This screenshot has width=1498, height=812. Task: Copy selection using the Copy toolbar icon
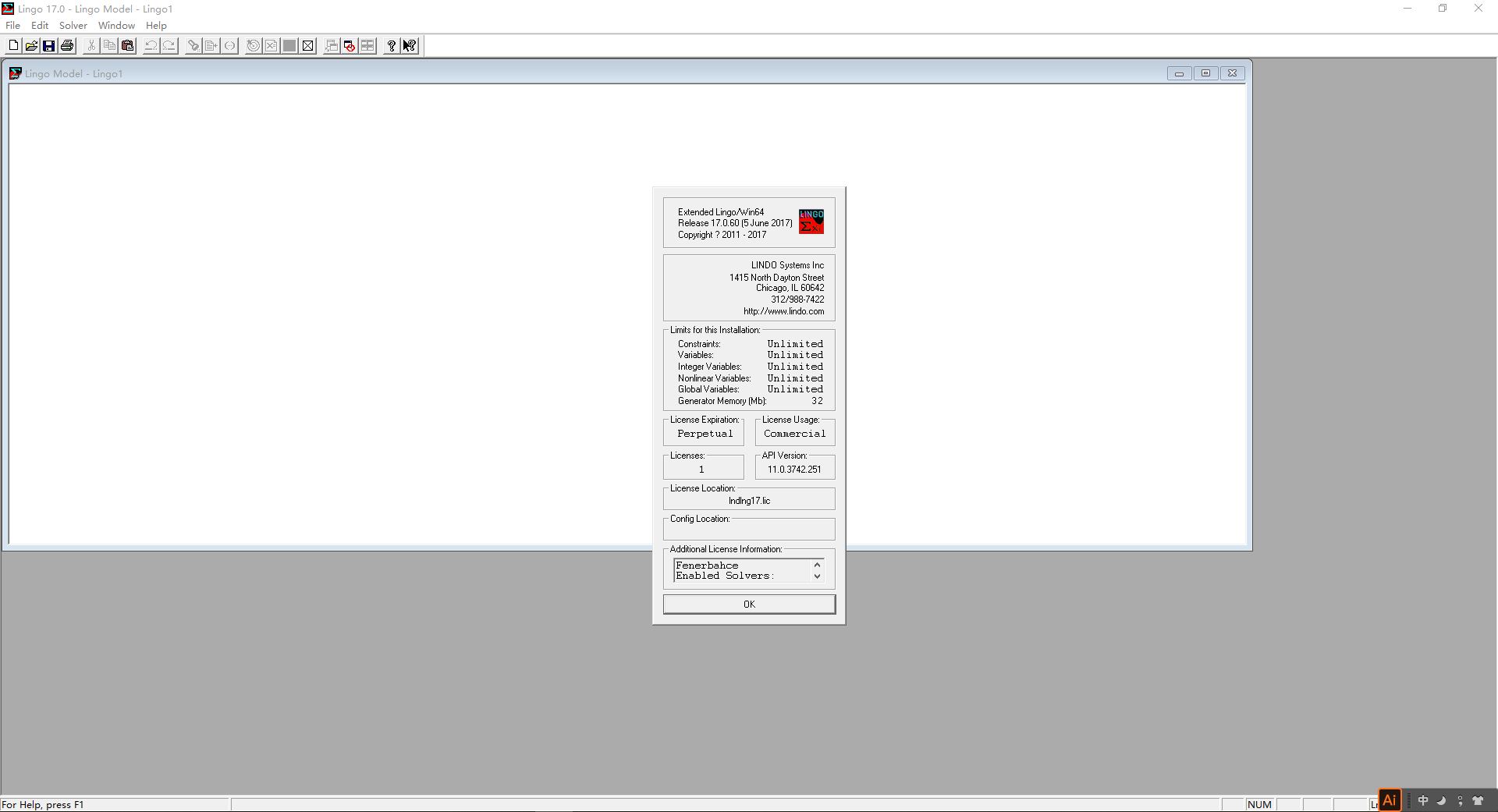coord(109,46)
